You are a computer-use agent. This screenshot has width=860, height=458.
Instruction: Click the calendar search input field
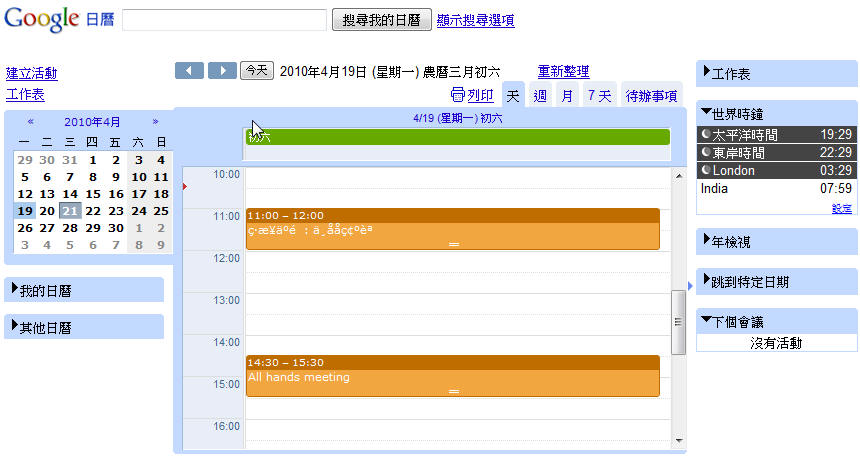[x=225, y=20]
